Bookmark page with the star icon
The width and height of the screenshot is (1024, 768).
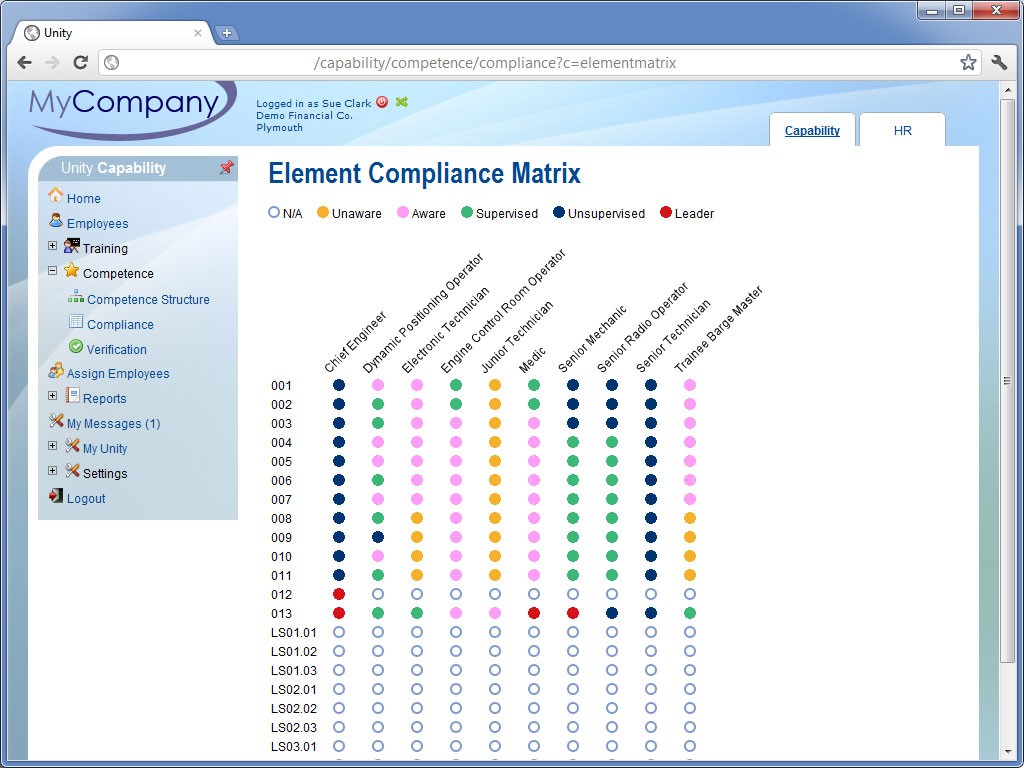pos(968,63)
